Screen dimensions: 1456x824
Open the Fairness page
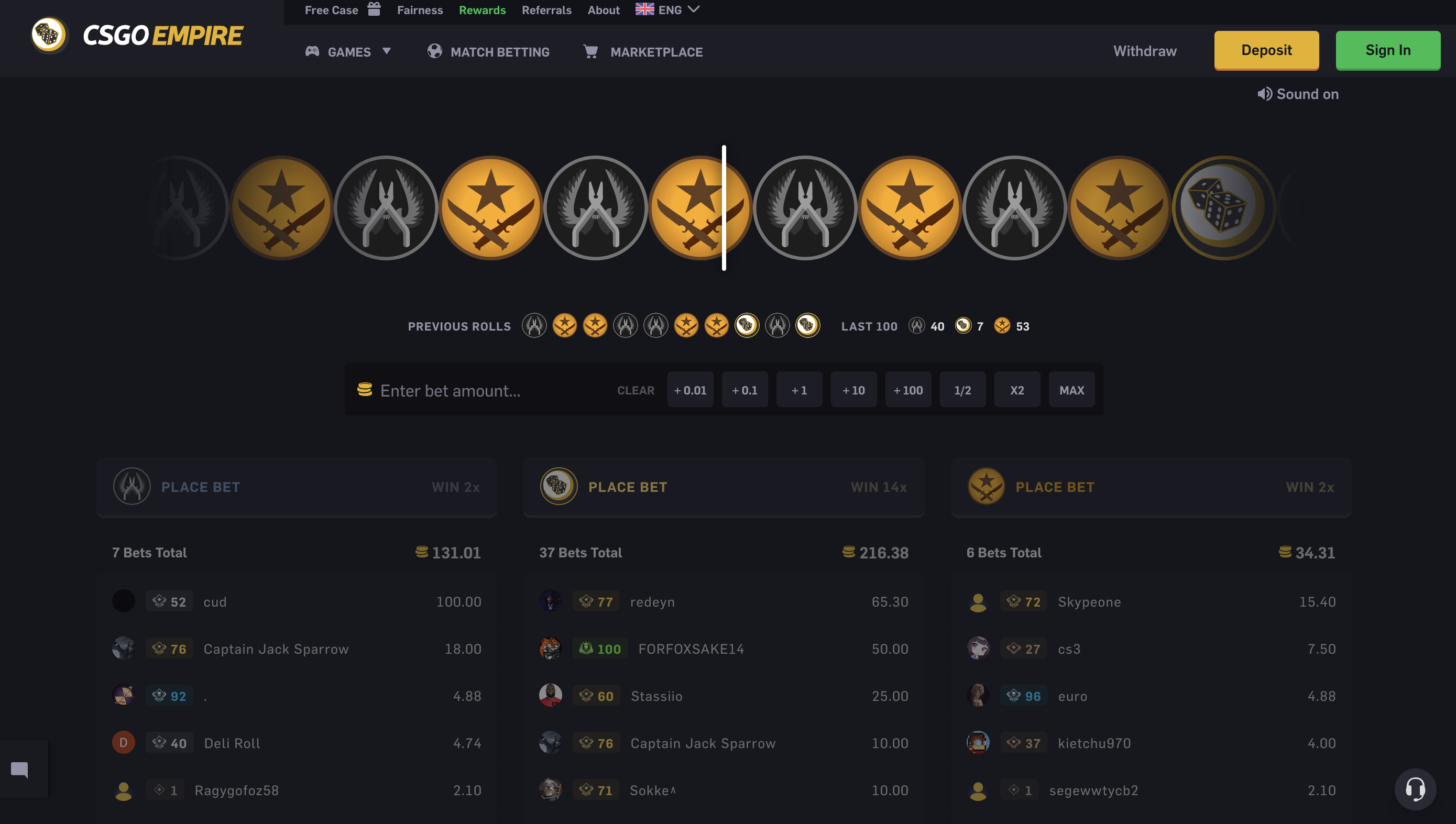(420, 9)
